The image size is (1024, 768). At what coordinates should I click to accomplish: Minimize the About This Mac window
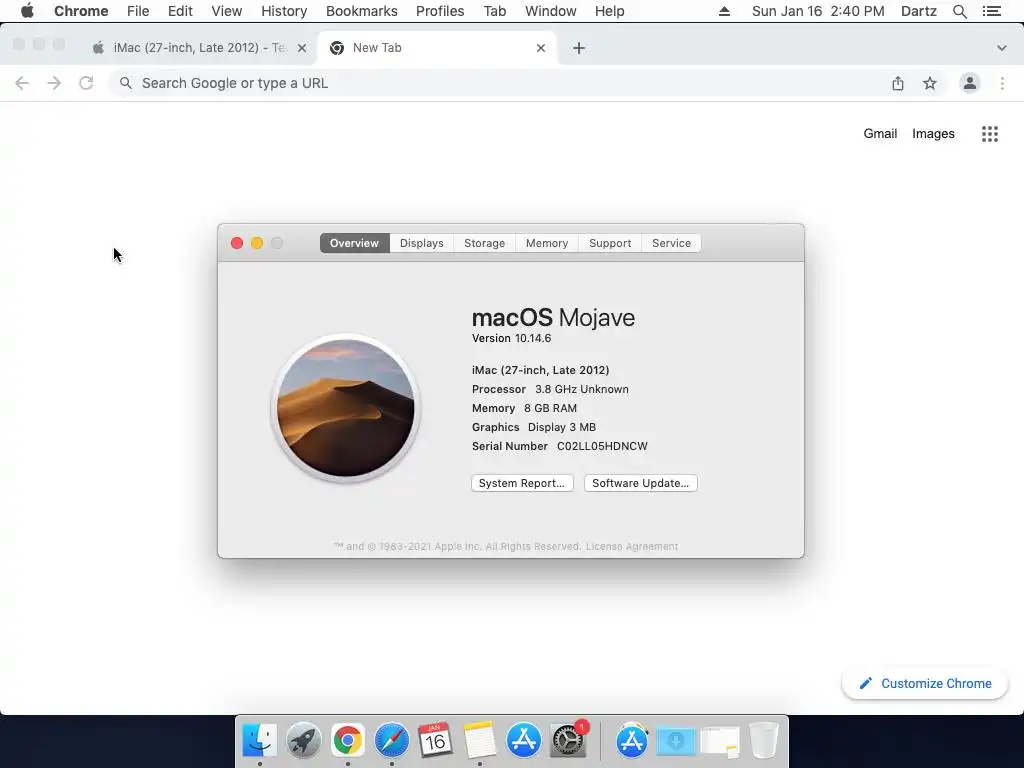257,243
